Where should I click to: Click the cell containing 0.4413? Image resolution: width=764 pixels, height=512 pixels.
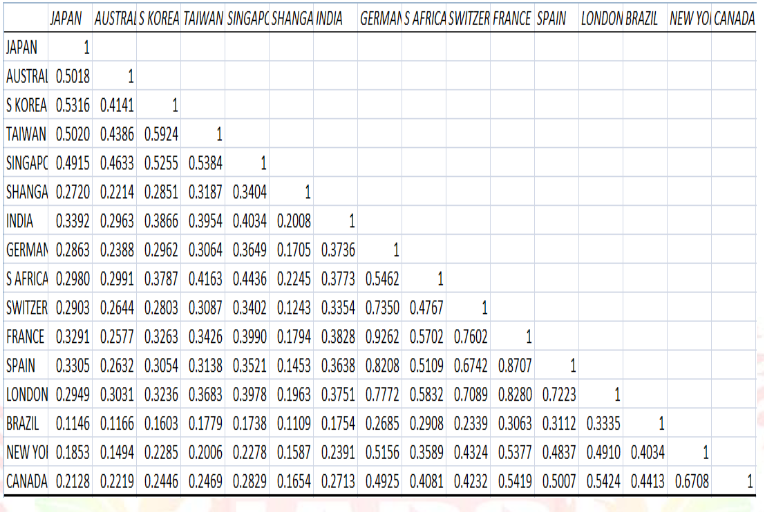click(x=646, y=482)
